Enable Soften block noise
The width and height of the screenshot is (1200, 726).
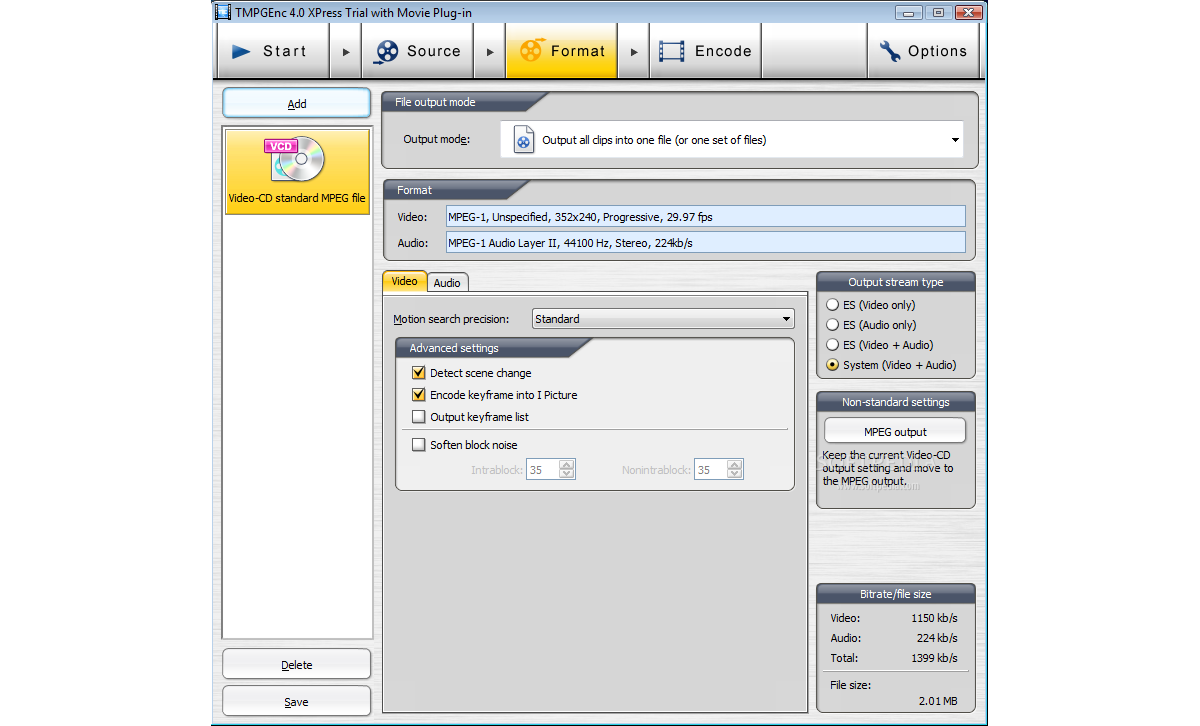[x=419, y=445]
